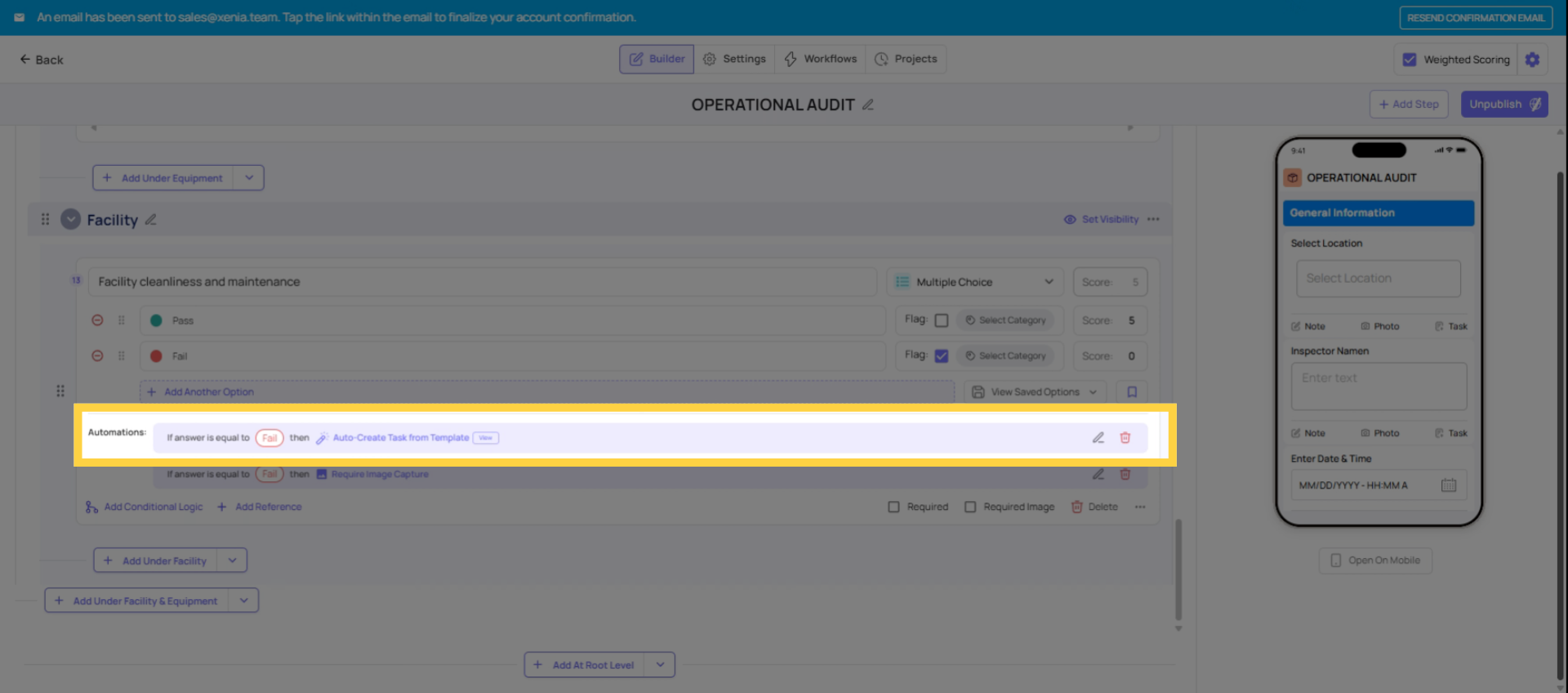Click Select Location field in preview
The image size is (1568, 693).
(x=1379, y=279)
